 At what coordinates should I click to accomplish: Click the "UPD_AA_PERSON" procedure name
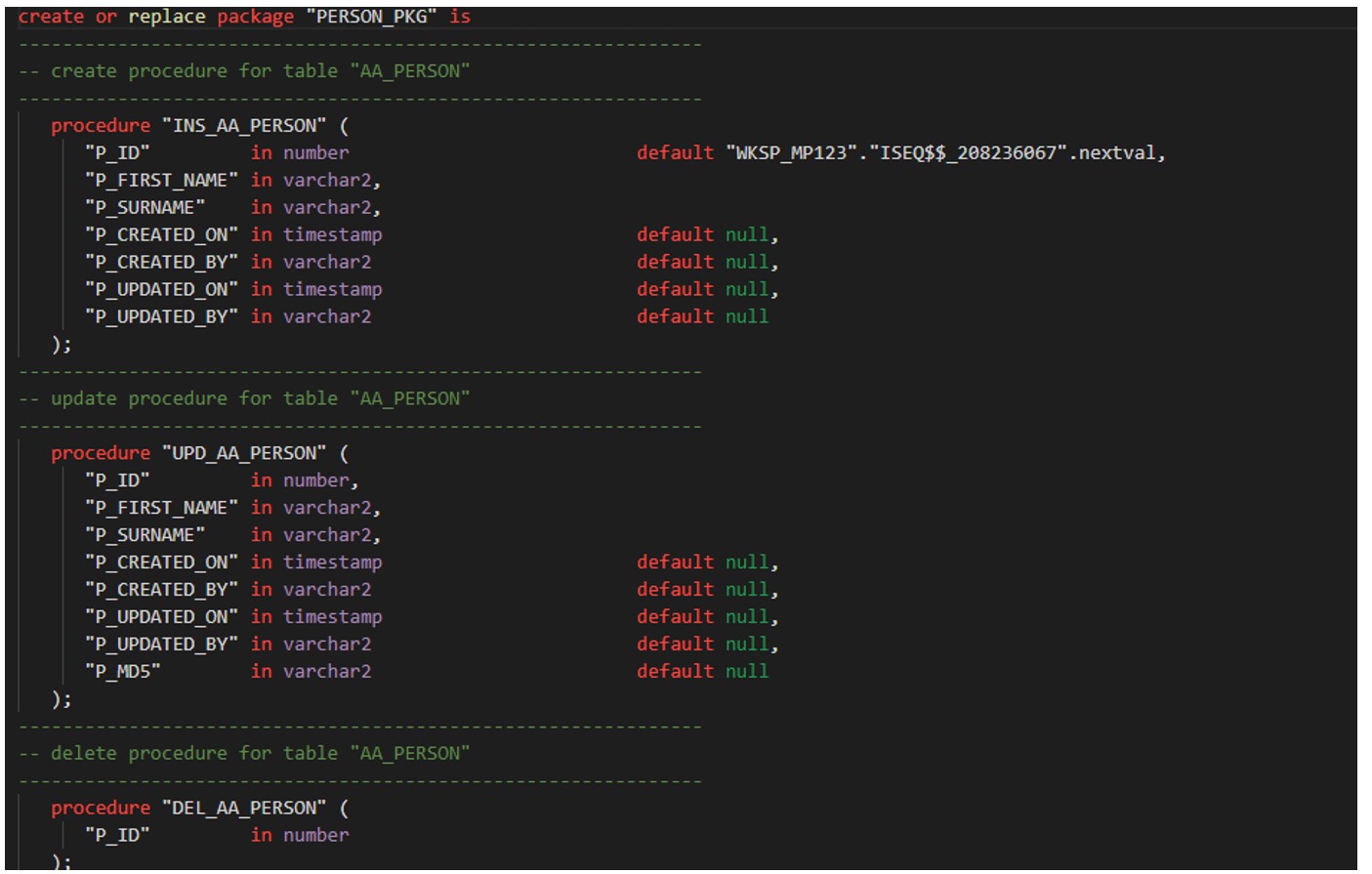click(x=244, y=453)
